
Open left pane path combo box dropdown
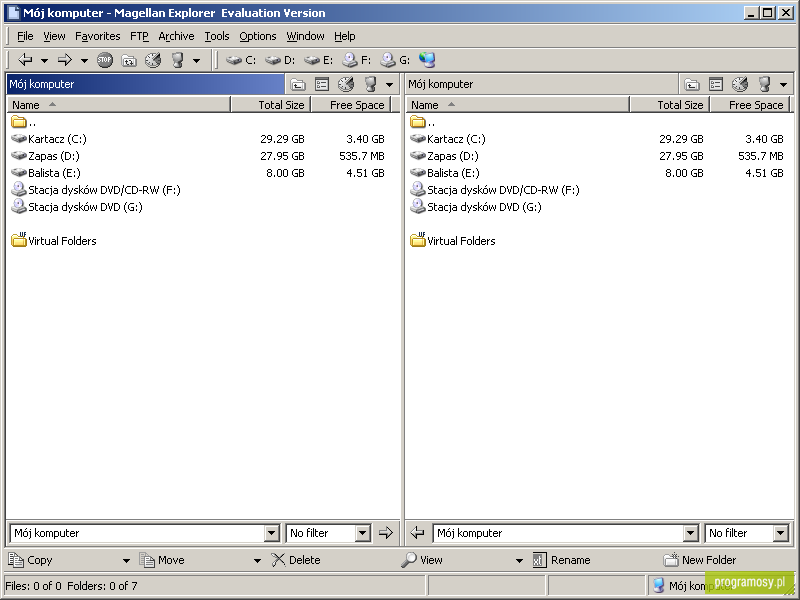pos(272,534)
